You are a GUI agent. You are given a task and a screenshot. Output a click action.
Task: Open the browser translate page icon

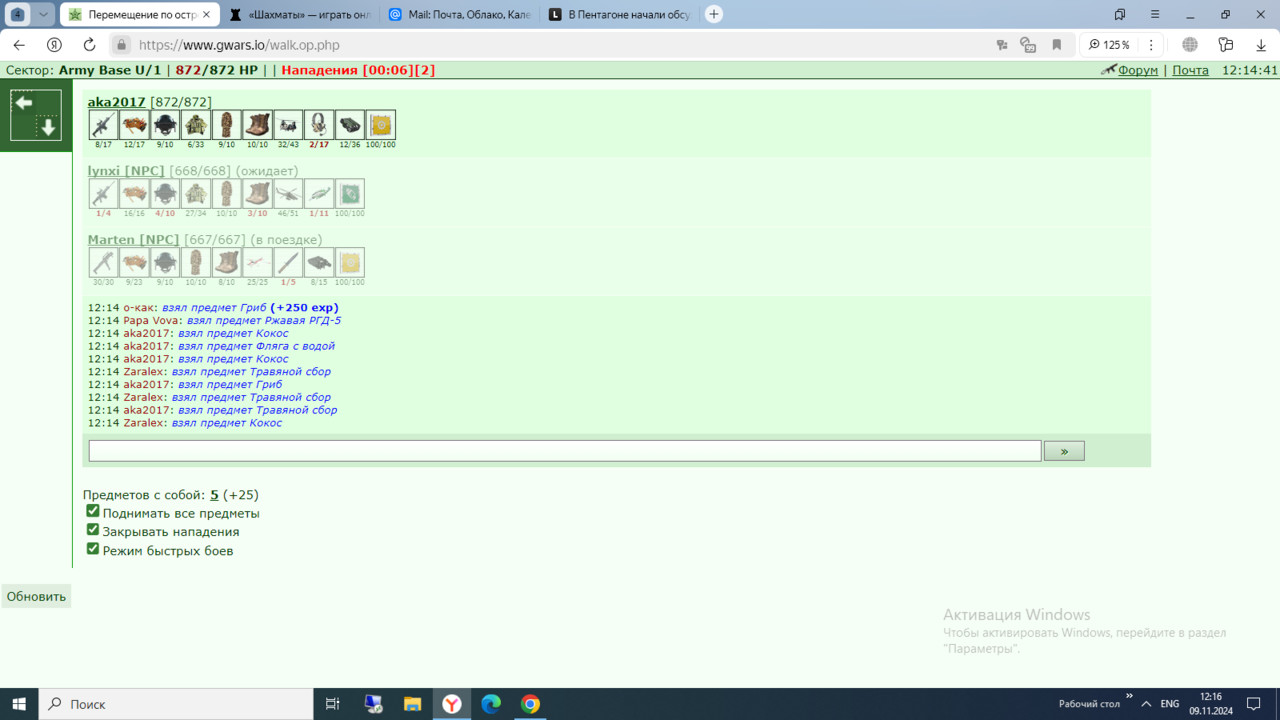1001,45
